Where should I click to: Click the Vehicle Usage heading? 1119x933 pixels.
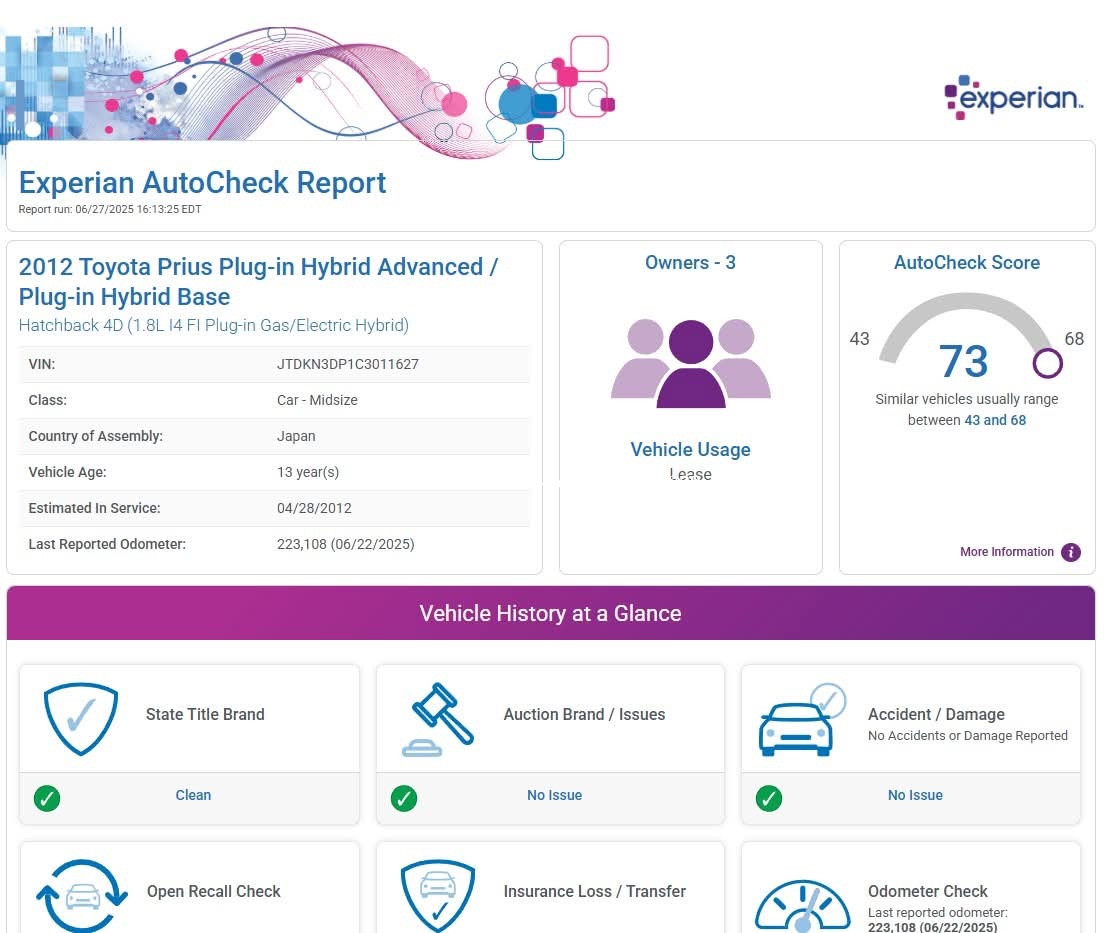690,450
